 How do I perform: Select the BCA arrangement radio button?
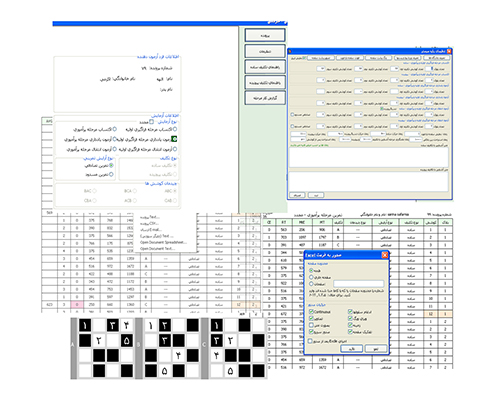pos(135,191)
